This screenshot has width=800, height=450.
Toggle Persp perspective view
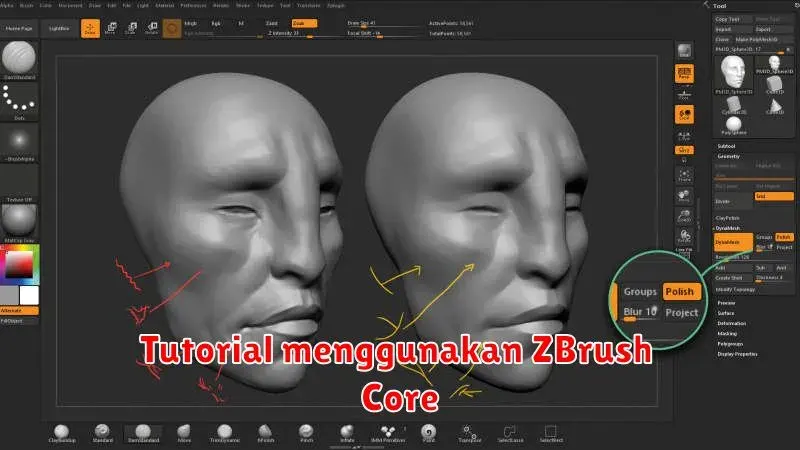[684, 74]
